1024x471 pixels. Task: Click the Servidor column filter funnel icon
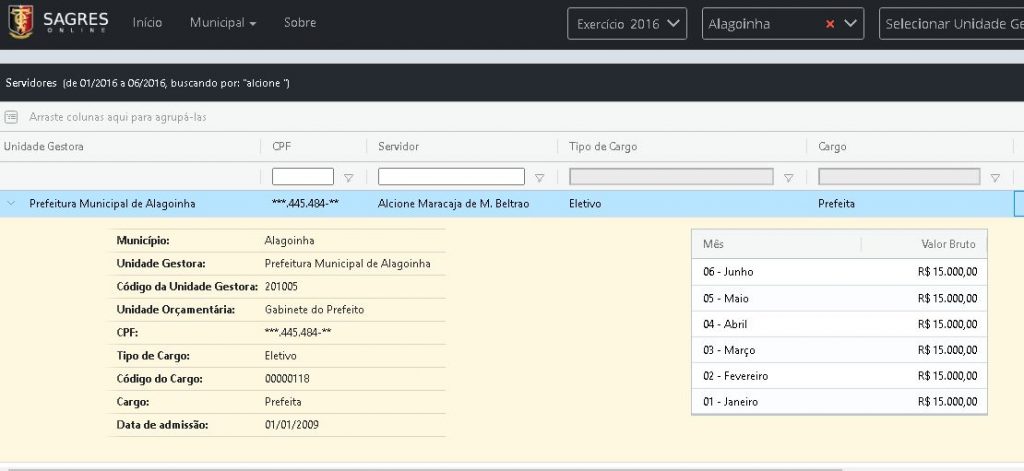click(x=540, y=178)
